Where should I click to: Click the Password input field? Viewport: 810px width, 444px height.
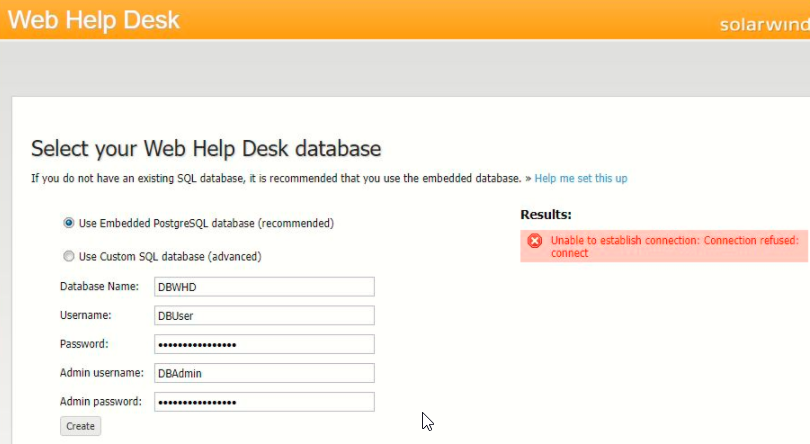(x=264, y=344)
